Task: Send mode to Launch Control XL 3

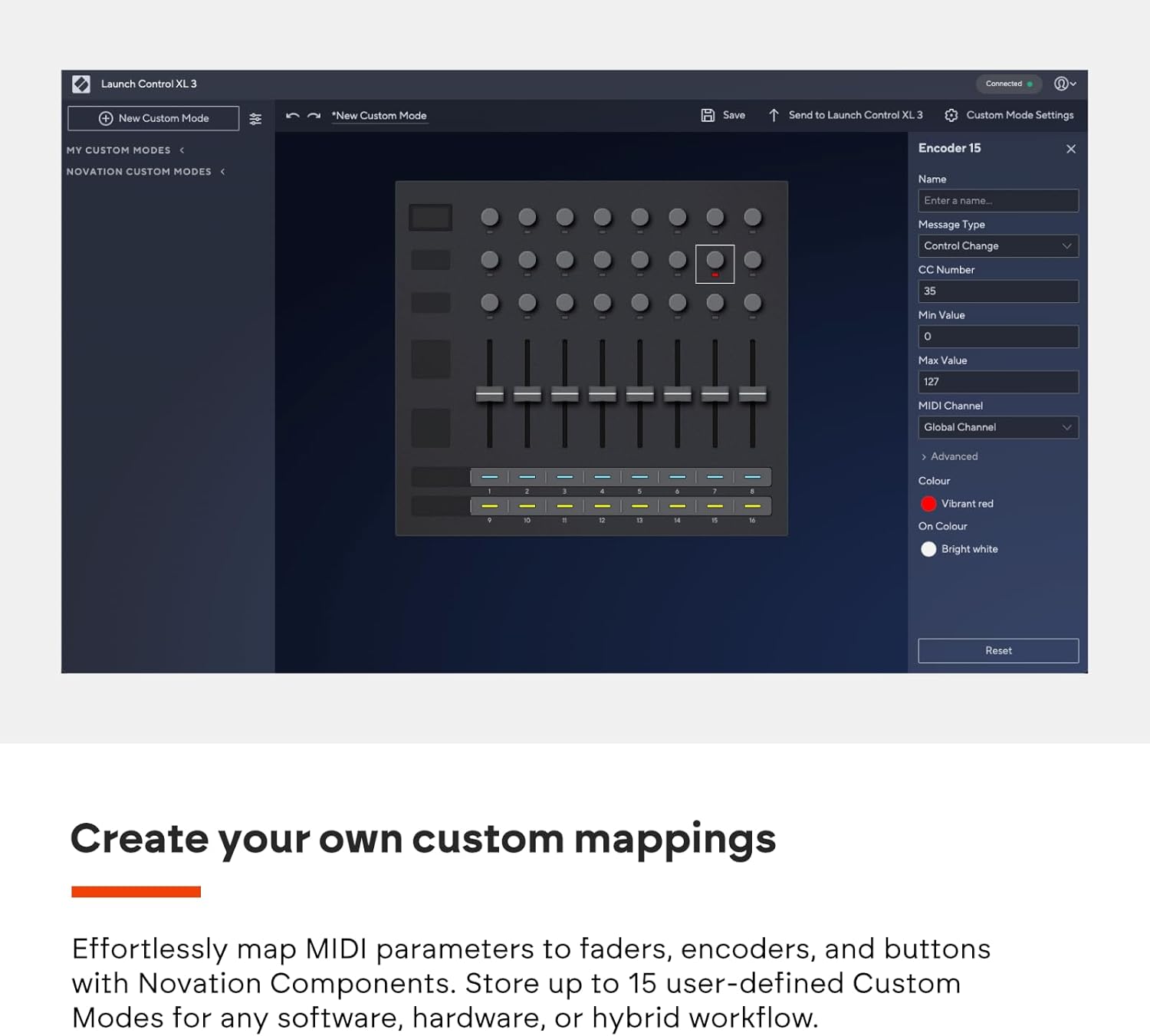Action: tap(846, 115)
